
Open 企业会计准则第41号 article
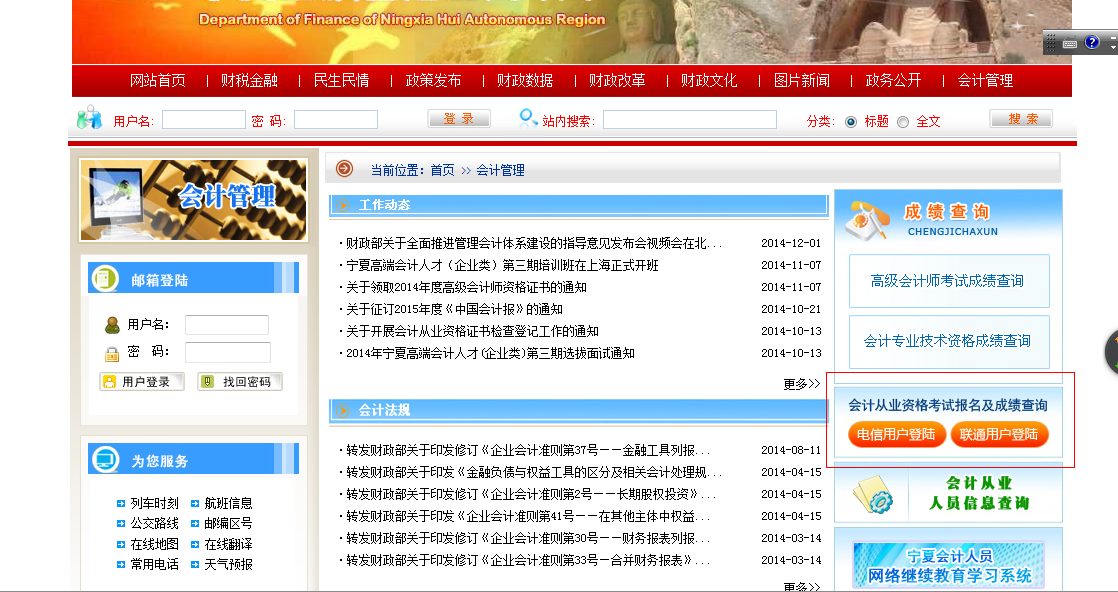pyautogui.click(x=528, y=516)
